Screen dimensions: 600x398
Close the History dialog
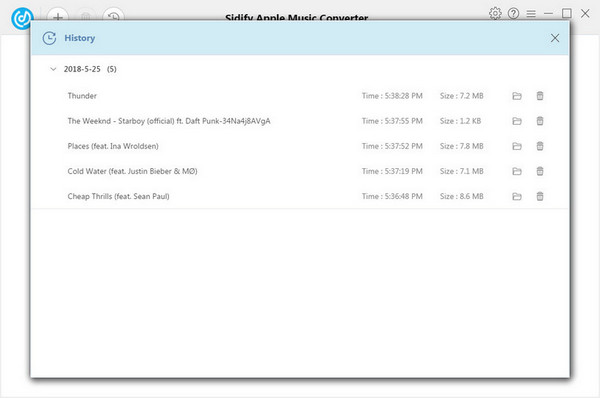coord(555,38)
